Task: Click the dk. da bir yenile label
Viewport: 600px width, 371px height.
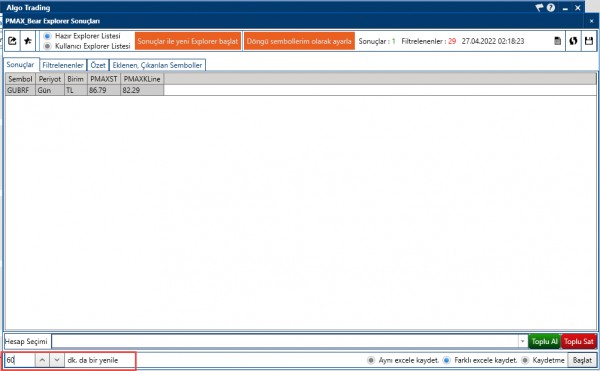Action: coord(93,360)
